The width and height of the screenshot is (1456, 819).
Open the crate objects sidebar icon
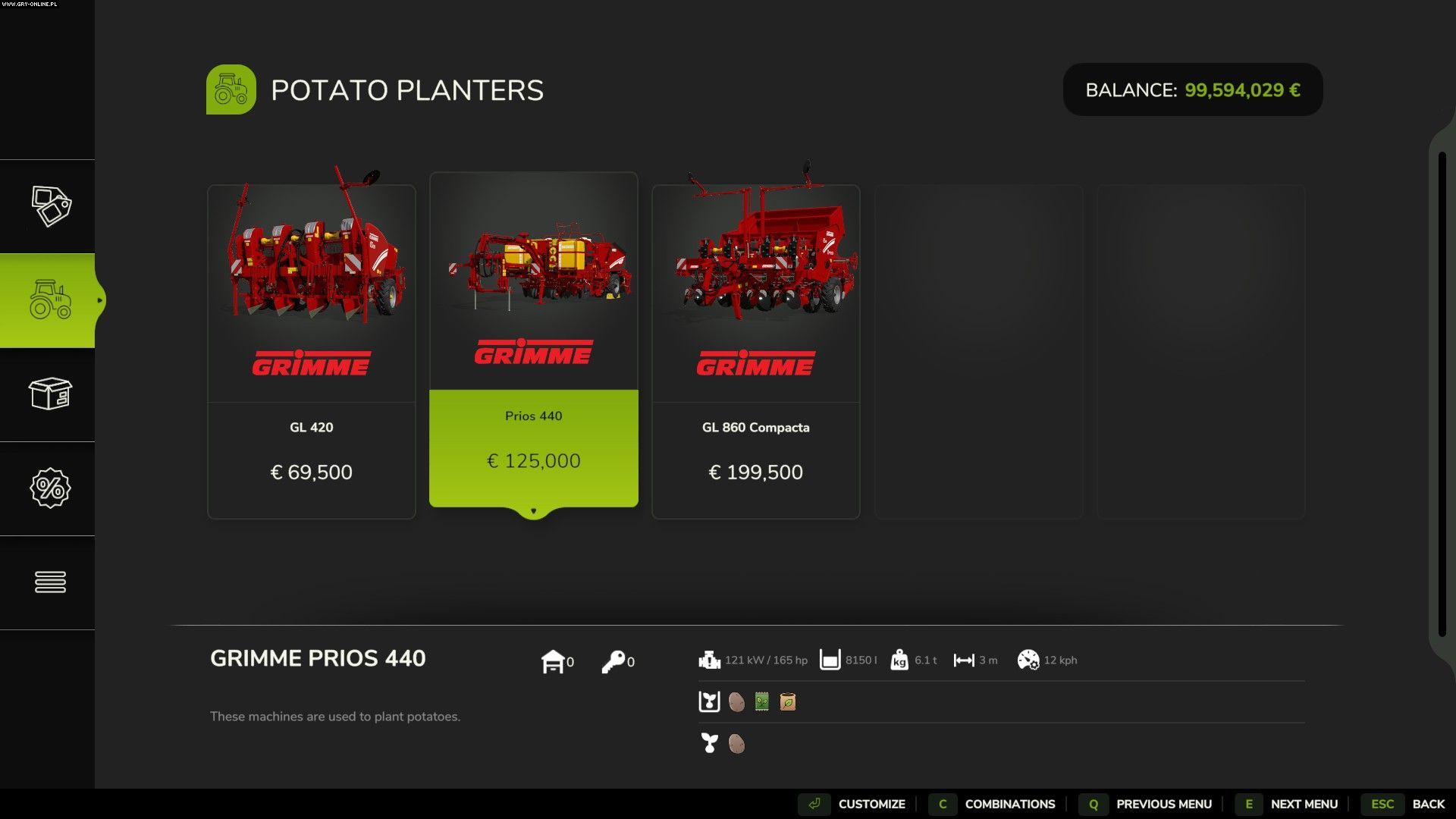[50, 394]
